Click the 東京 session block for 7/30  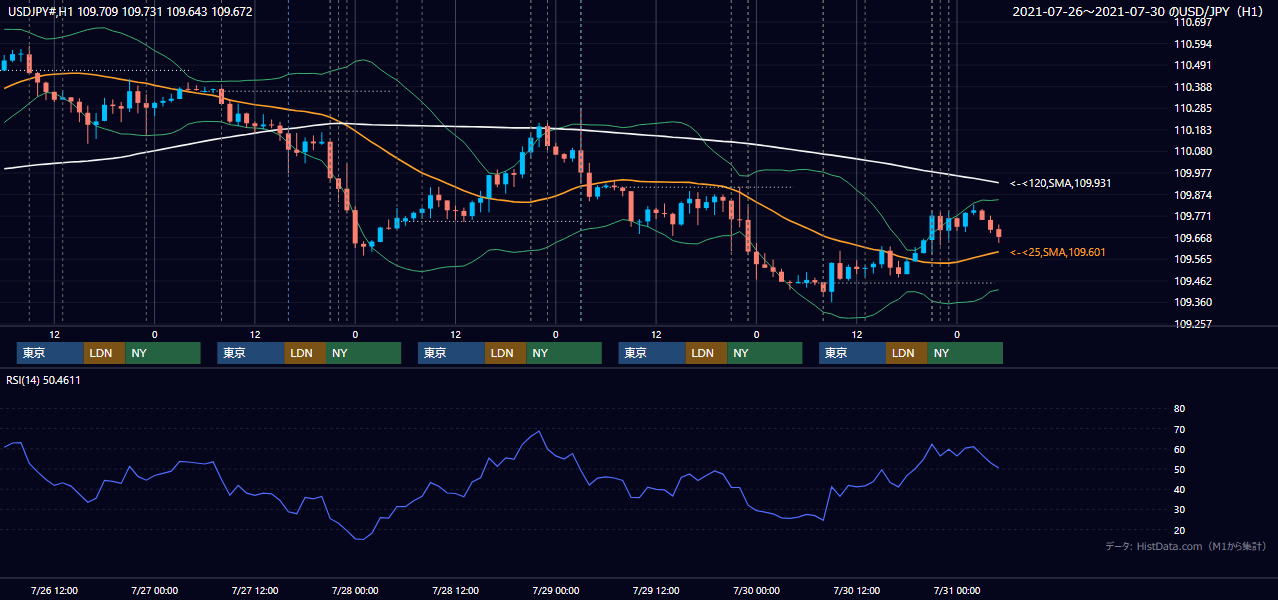(852, 353)
